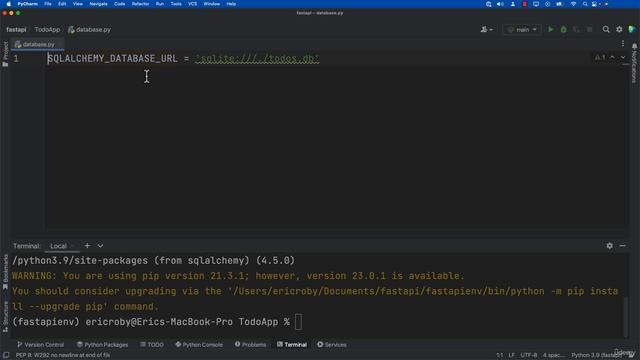Click the sqlite URL string in editor
640x360 pixels.
pyautogui.click(x=257, y=58)
